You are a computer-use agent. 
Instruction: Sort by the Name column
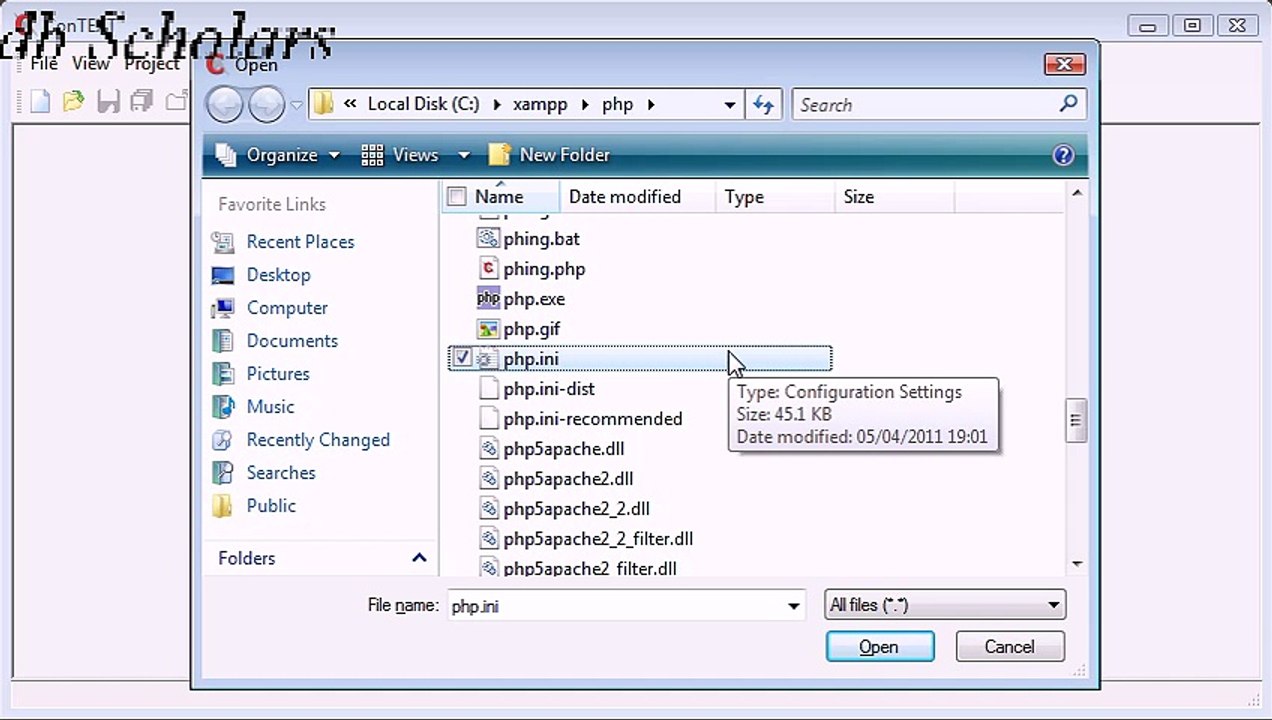pos(499,197)
